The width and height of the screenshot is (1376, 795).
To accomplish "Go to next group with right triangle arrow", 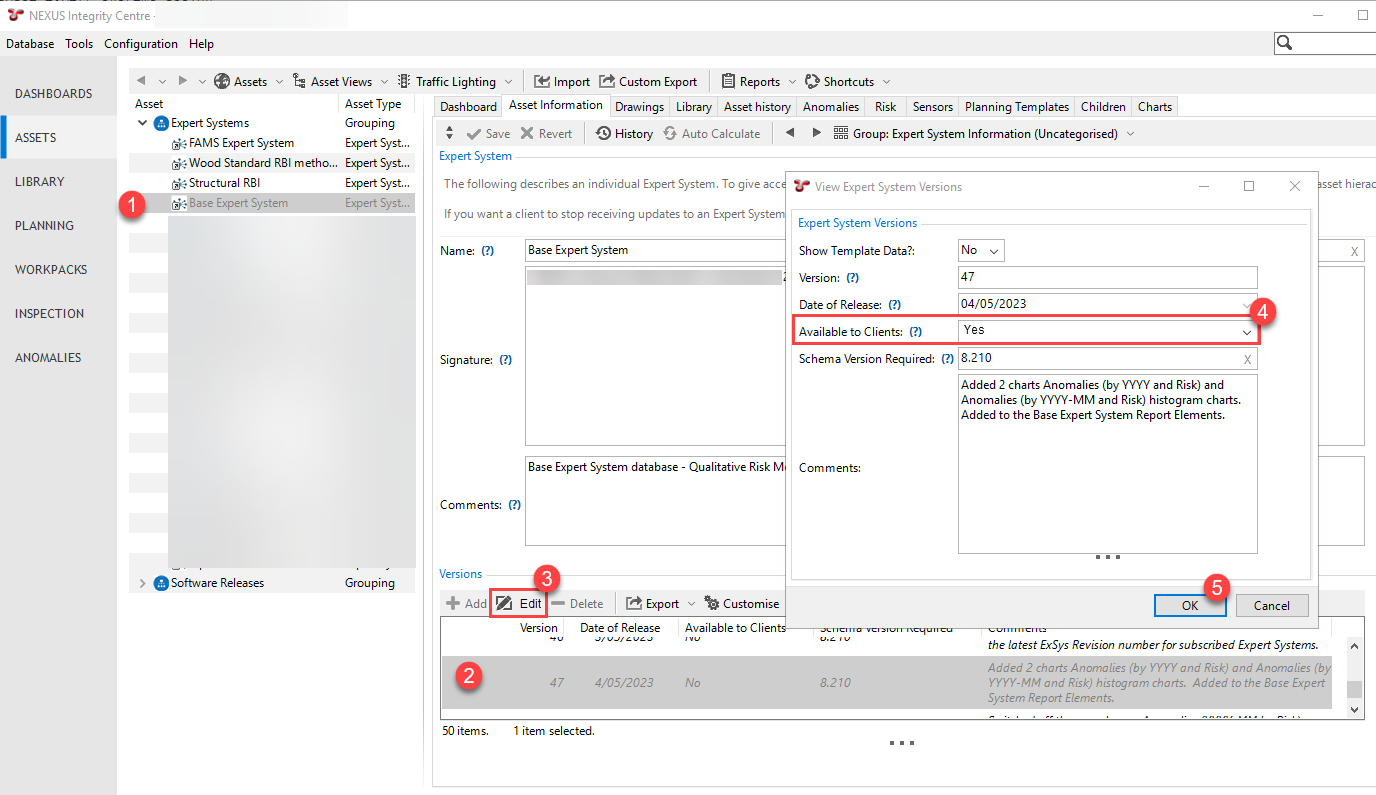I will [x=817, y=133].
